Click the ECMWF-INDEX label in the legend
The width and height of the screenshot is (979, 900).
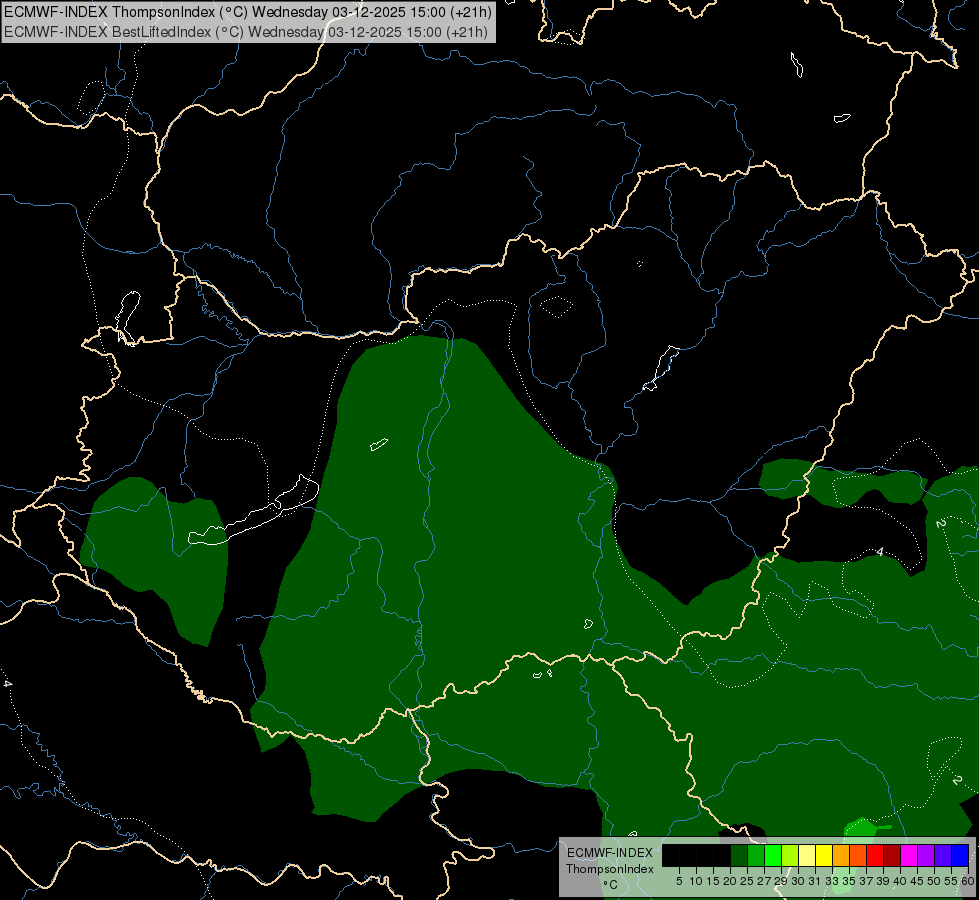pyautogui.click(x=610, y=853)
